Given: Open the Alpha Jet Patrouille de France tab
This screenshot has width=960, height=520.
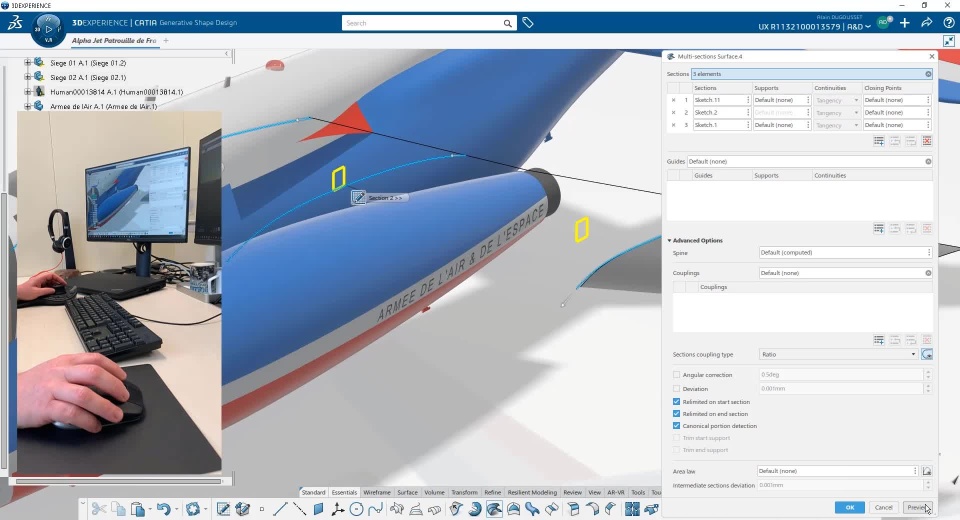Looking at the screenshot, I should click(114, 40).
